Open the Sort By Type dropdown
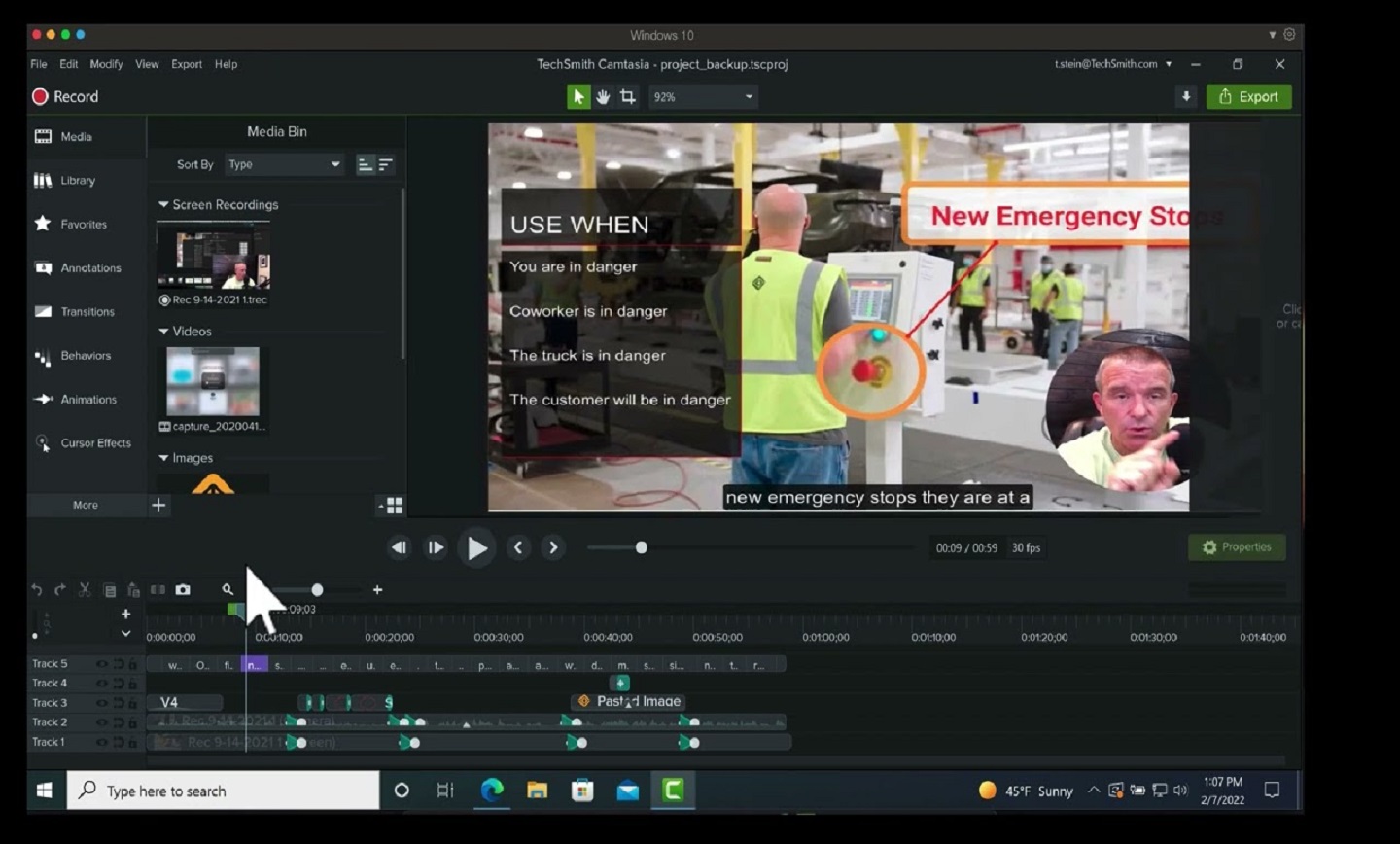Screen dimensions: 1400x844 (x=284, y=164)
